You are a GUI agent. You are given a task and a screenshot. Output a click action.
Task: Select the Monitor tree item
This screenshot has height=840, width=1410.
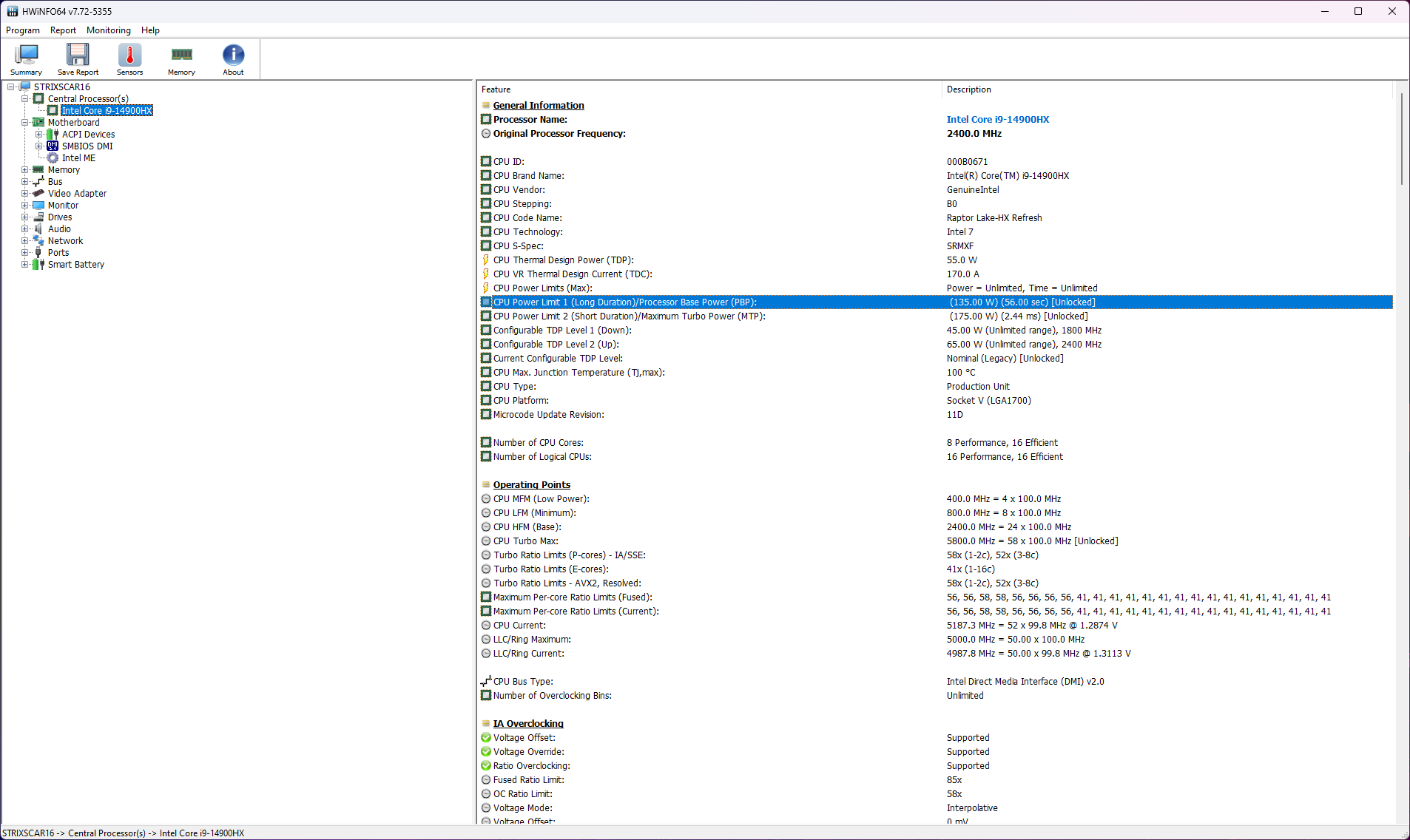pos(63,205)
